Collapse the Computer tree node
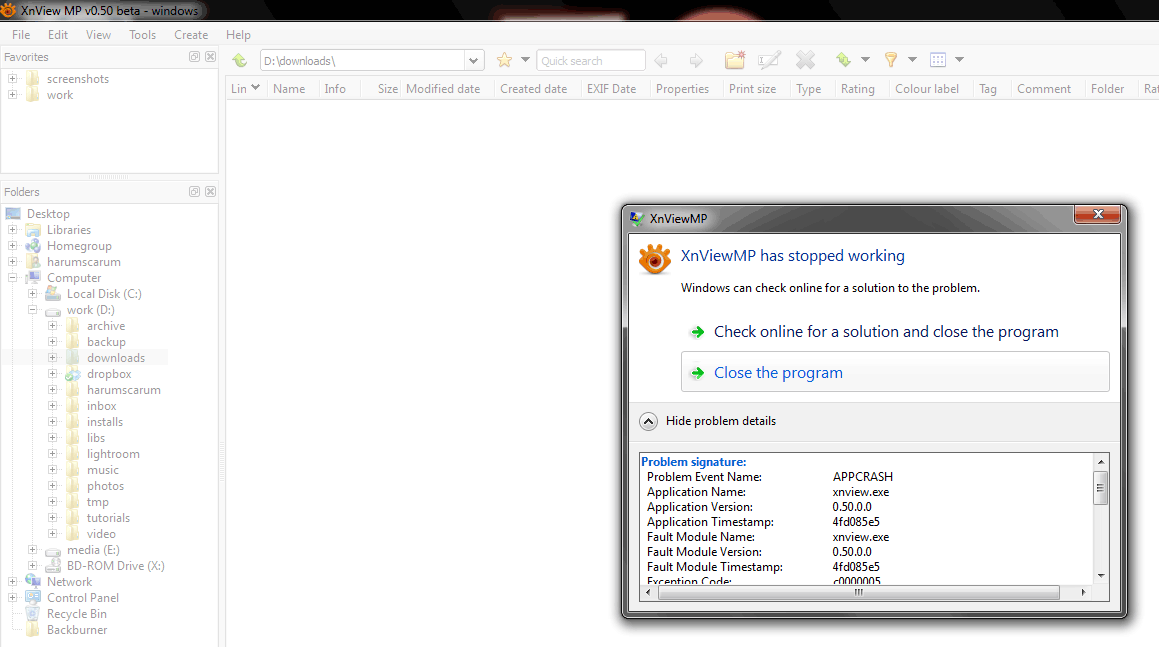The image size is (1159, 647). 13,278
